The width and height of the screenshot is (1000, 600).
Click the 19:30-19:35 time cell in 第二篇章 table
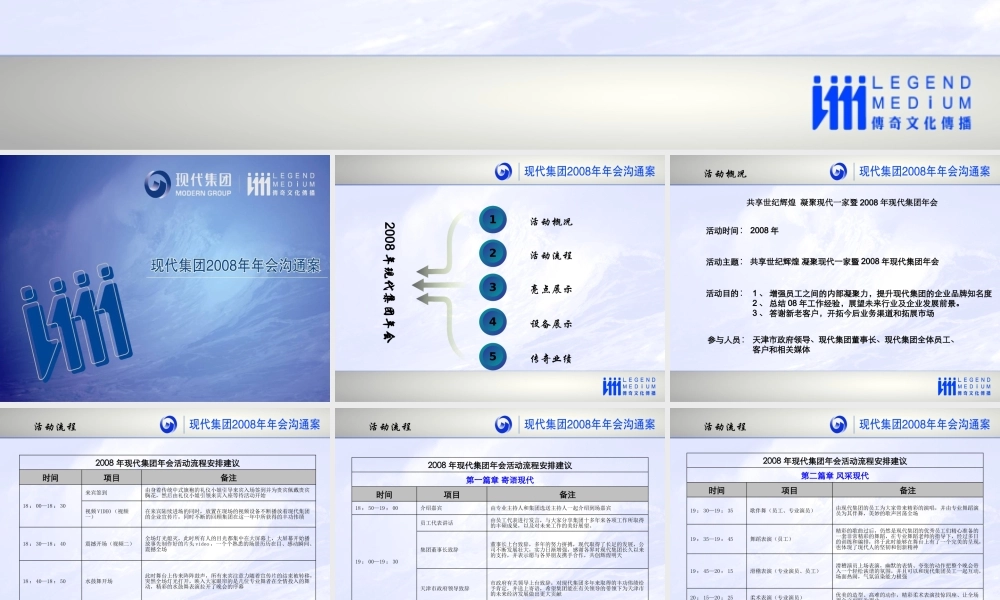716,511
